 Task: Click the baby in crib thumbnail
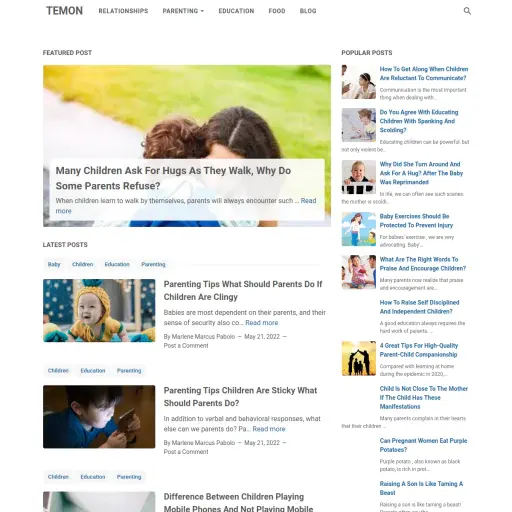click(359, 177)
